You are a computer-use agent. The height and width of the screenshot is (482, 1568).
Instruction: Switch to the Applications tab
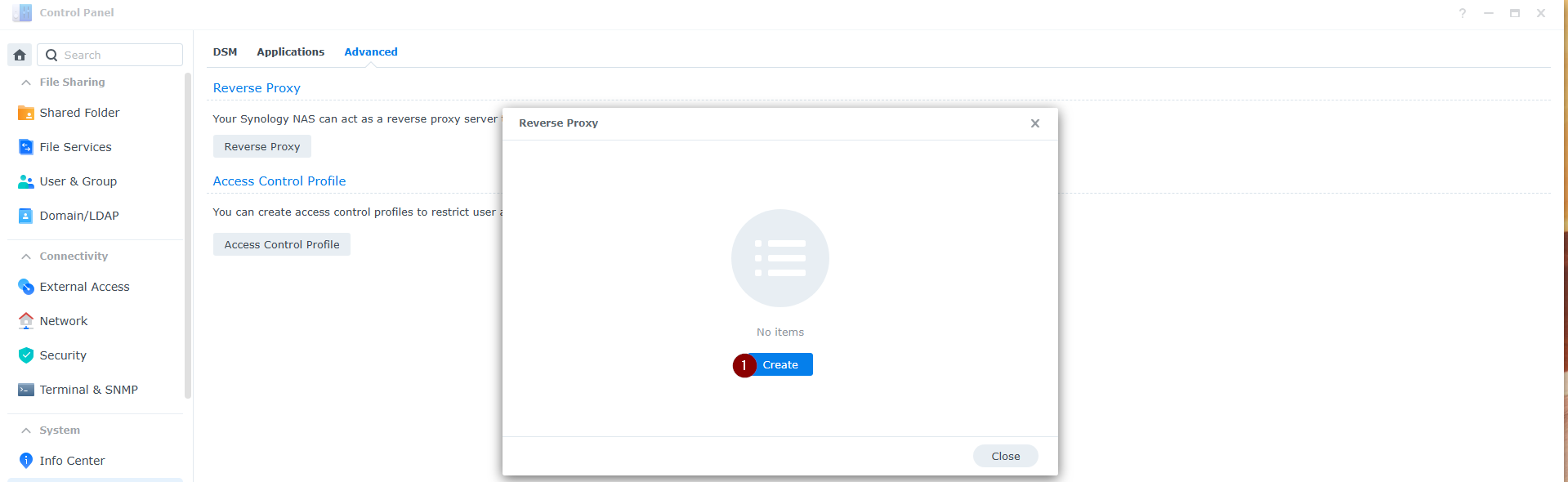click(x=290, y=51)
